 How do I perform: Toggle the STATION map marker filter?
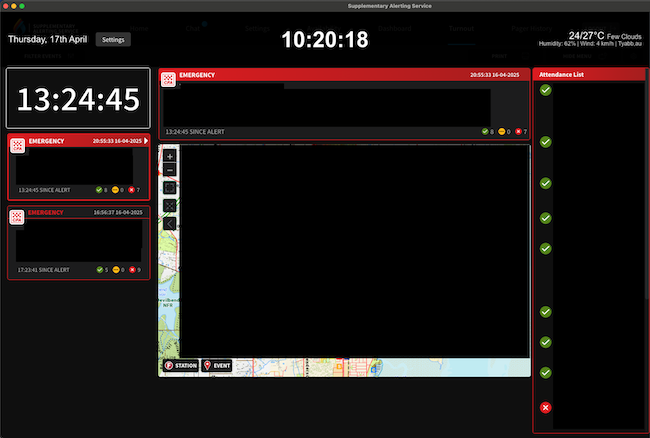pos(180,366)
